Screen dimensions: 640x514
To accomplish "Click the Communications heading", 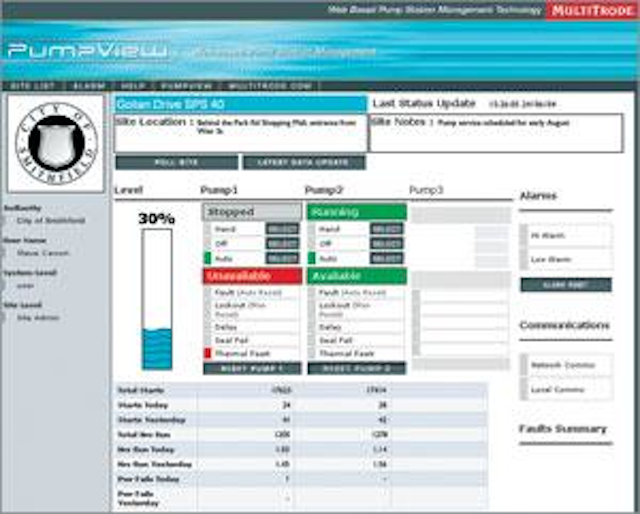I will [564, 325].
